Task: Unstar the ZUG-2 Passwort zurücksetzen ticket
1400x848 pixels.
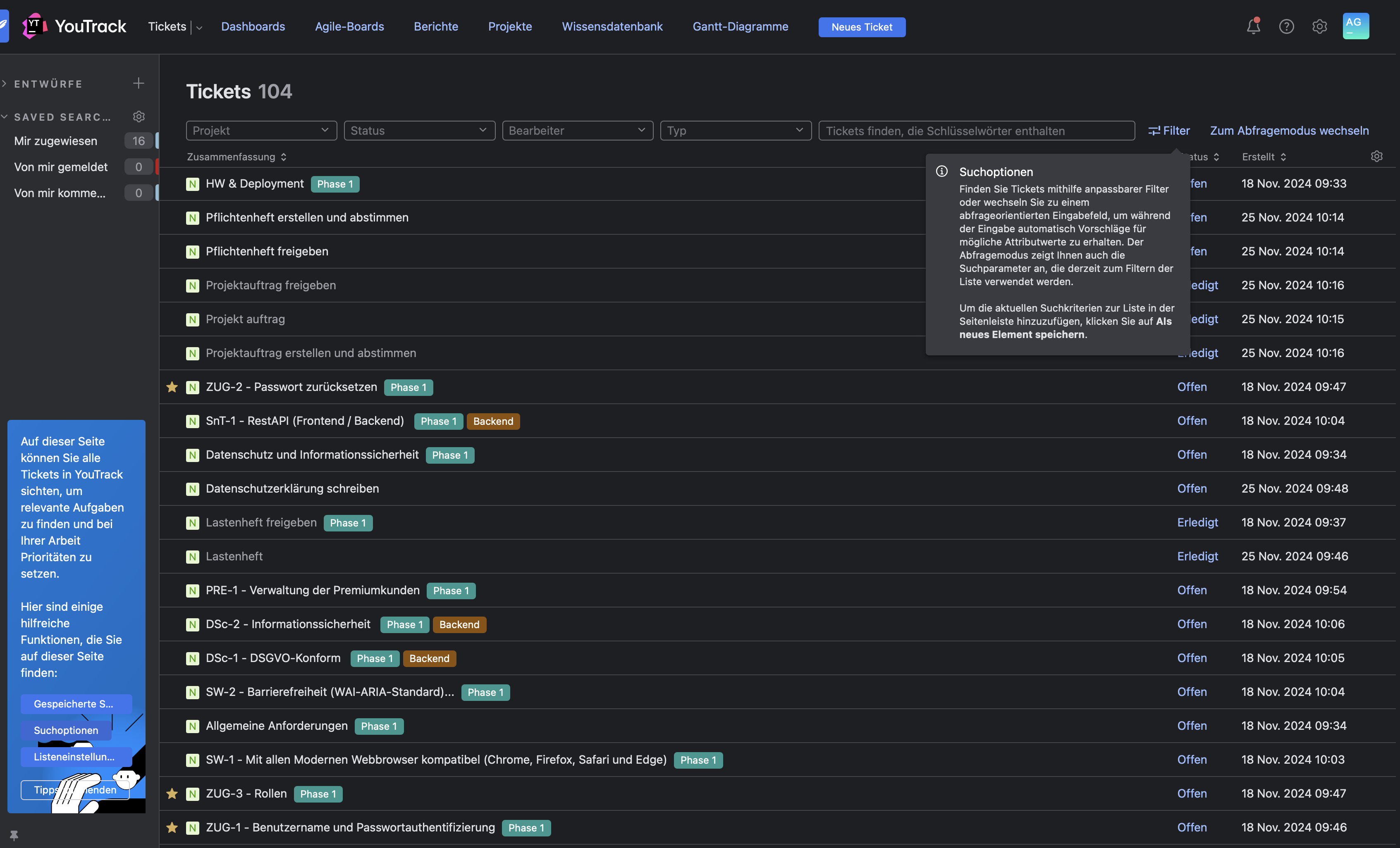Action: click(172, 387)
